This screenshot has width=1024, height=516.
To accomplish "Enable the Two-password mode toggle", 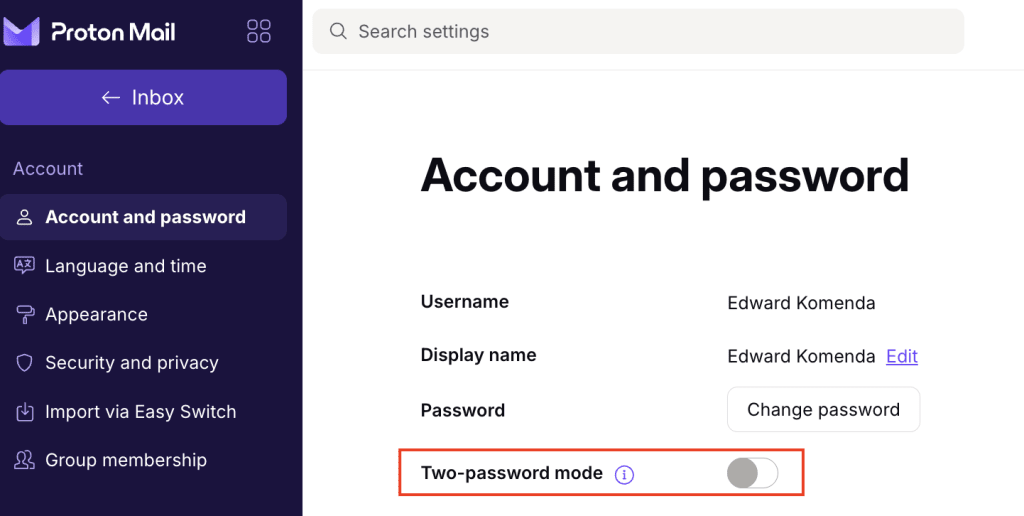I will point(752,473).
